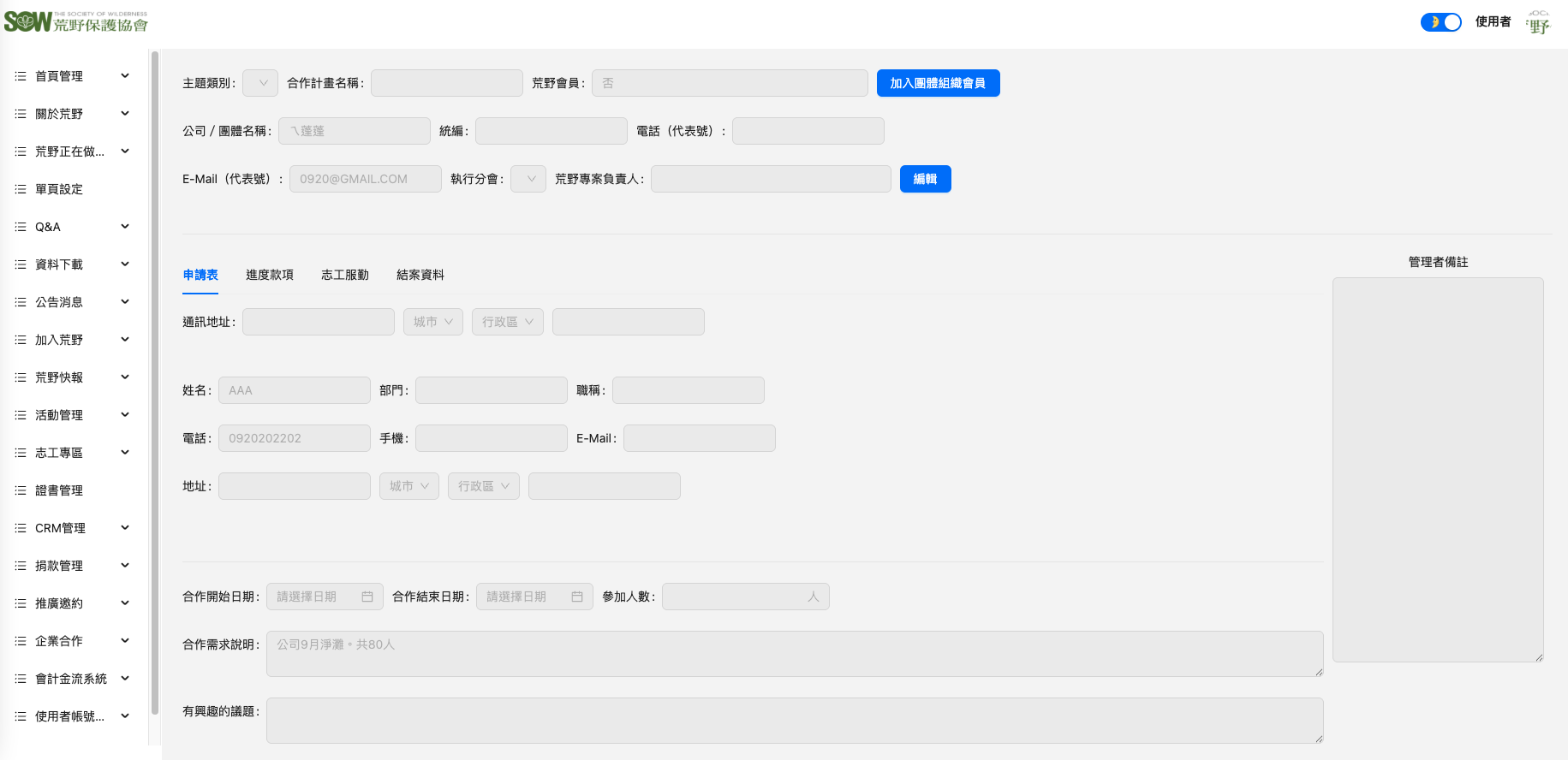Toggle the dark mode switch
This screenshot has height=760, width=1568.
1440,22
